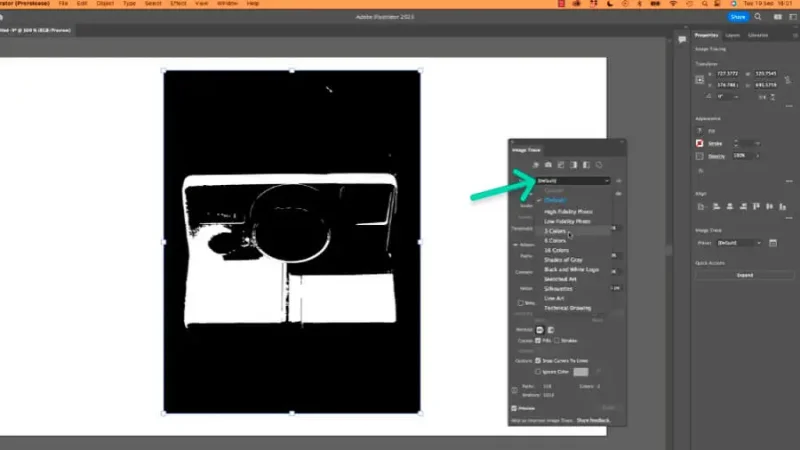800x450 pixels.
Task: Open the Image Trace panel icon in Properties
Action: point(773,243)
